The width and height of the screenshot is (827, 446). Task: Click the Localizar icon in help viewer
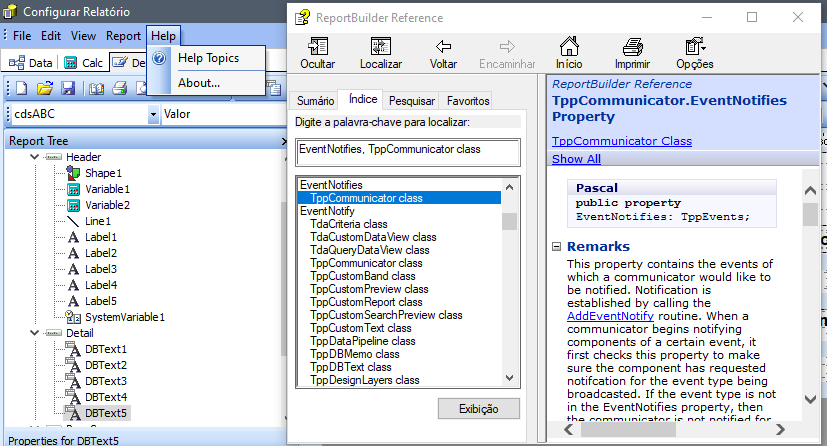380,53
